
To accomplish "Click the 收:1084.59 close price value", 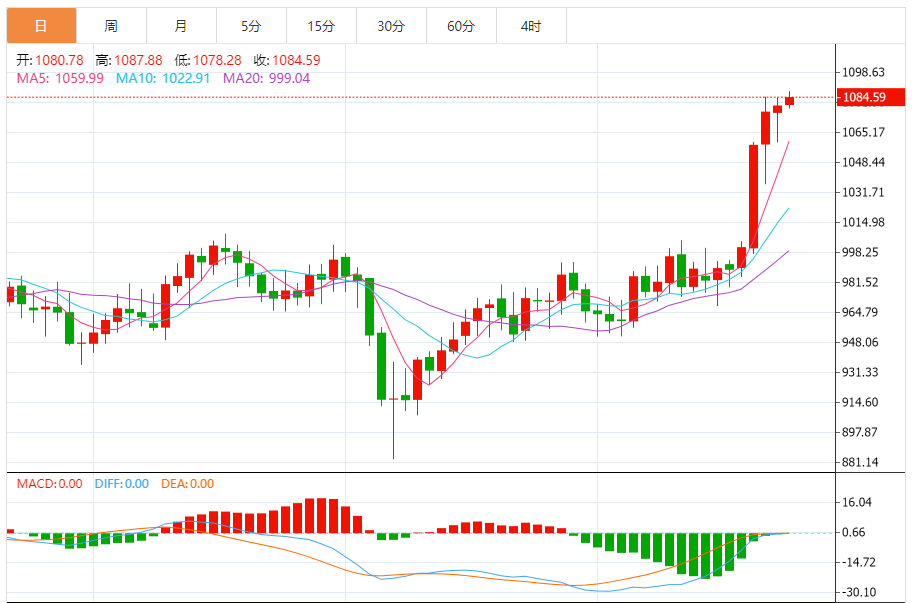I will tap(287, 60).
